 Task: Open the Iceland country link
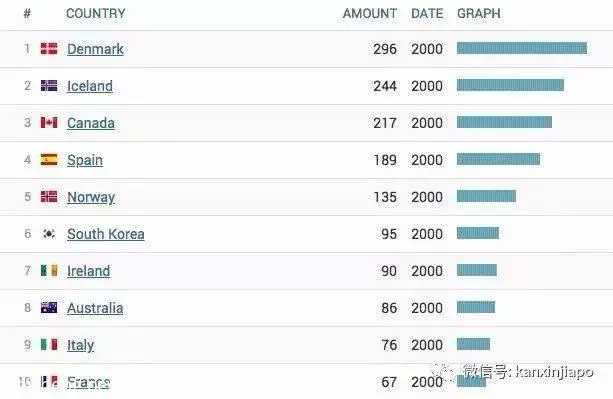[x=90, y=86]
